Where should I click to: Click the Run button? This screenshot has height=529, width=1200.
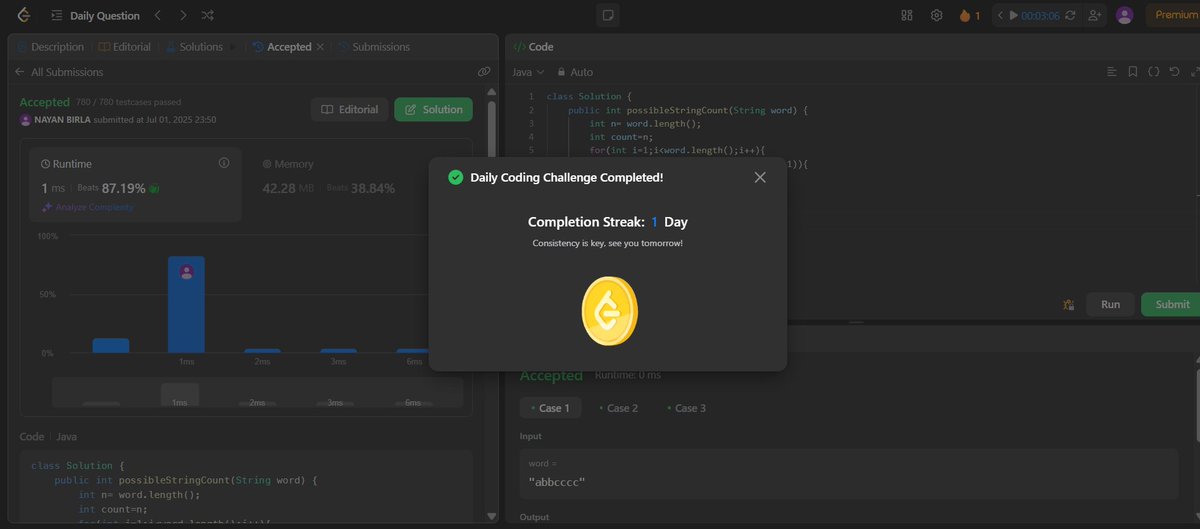[x=1110, y=304]
